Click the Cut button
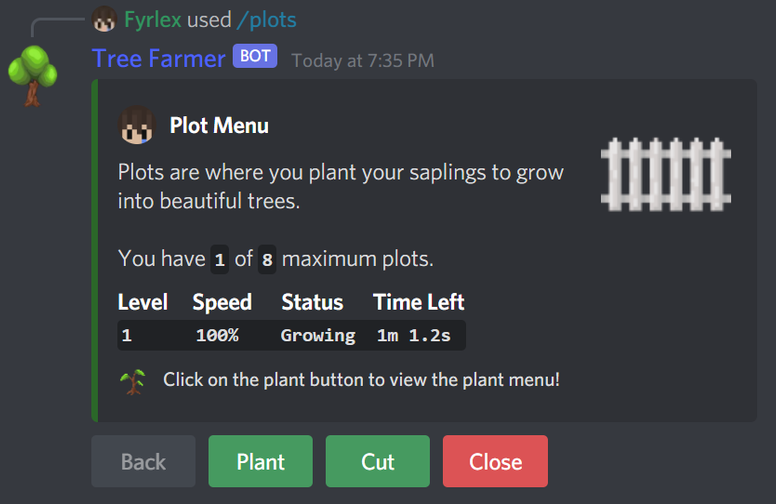Screen dimensions: 776x504 pos(378,461)
